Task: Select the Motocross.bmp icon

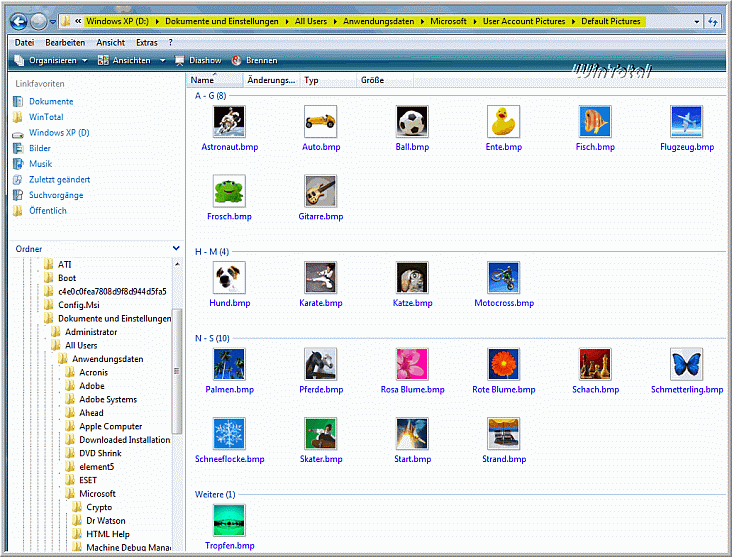Action: coord(503,277)
